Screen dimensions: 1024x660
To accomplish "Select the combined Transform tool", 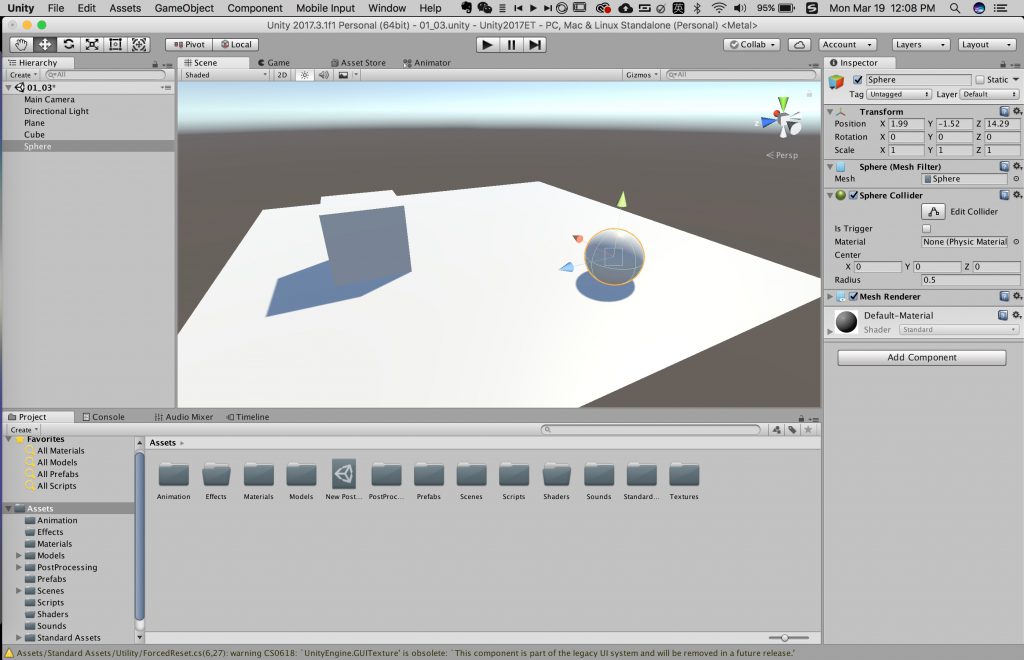I will click(139, 44).
